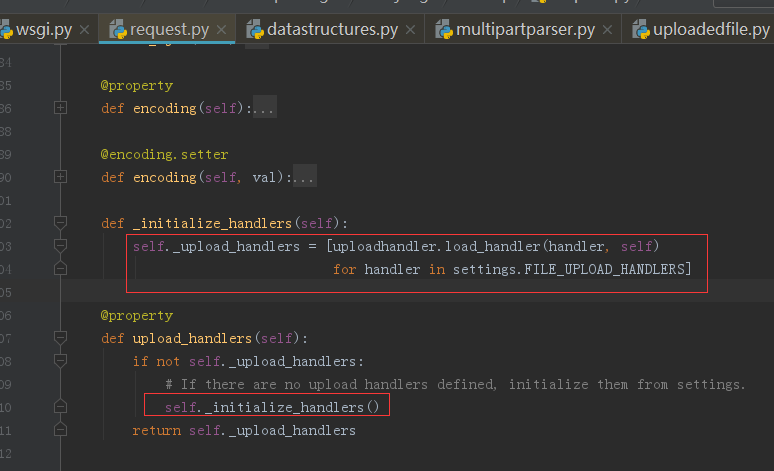Expand the folded encoding(self, val) setter
The image size is (774, 471).
click(x=60, y=177)
